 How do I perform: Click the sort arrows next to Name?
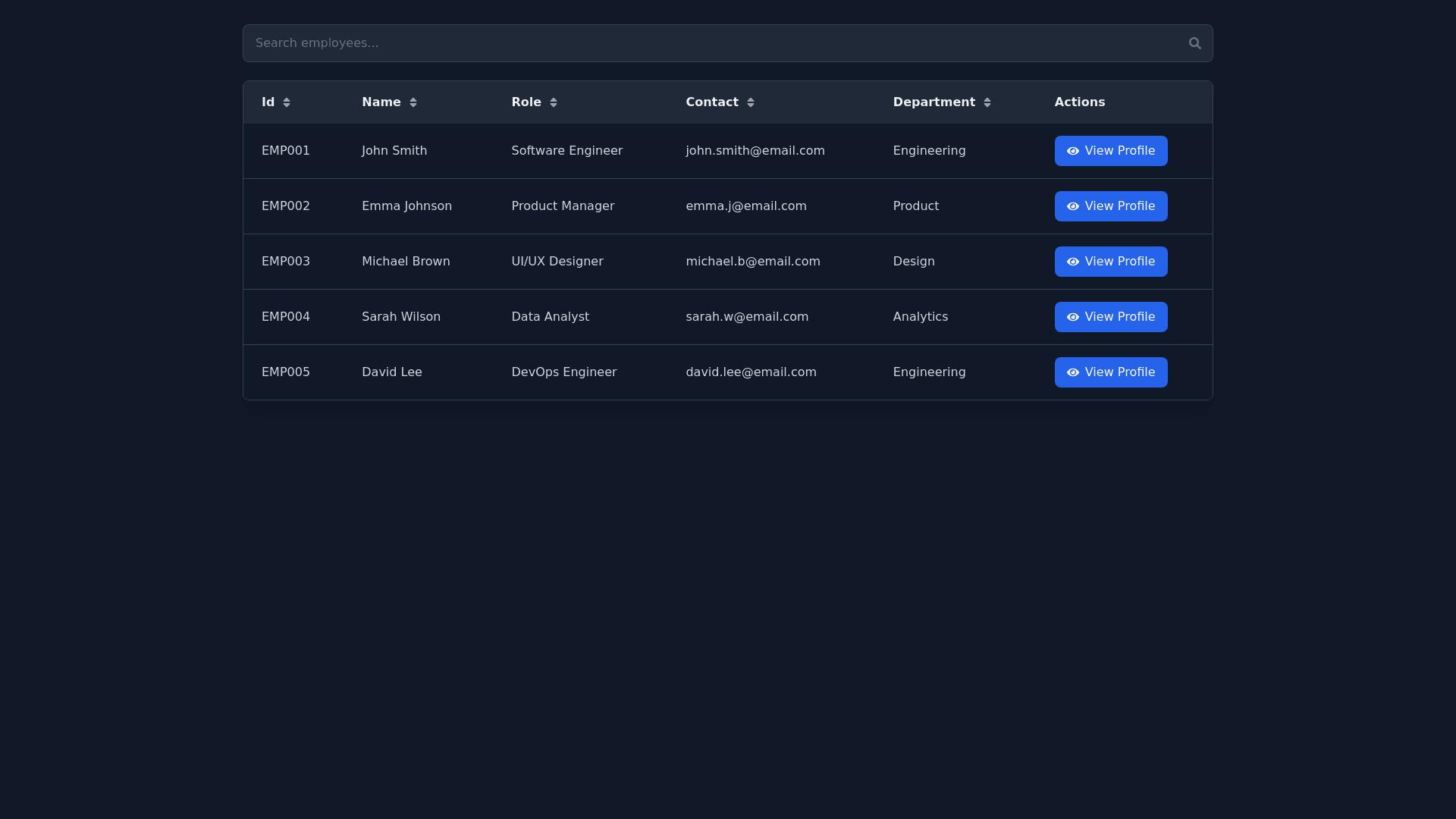coord(413,102)
